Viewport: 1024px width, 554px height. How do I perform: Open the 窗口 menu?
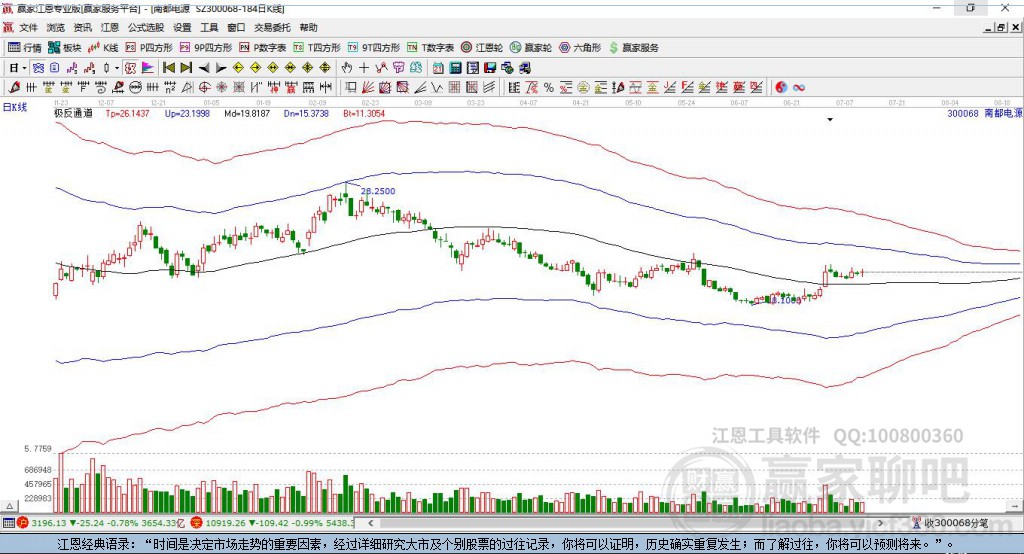(x=236, y=27)
